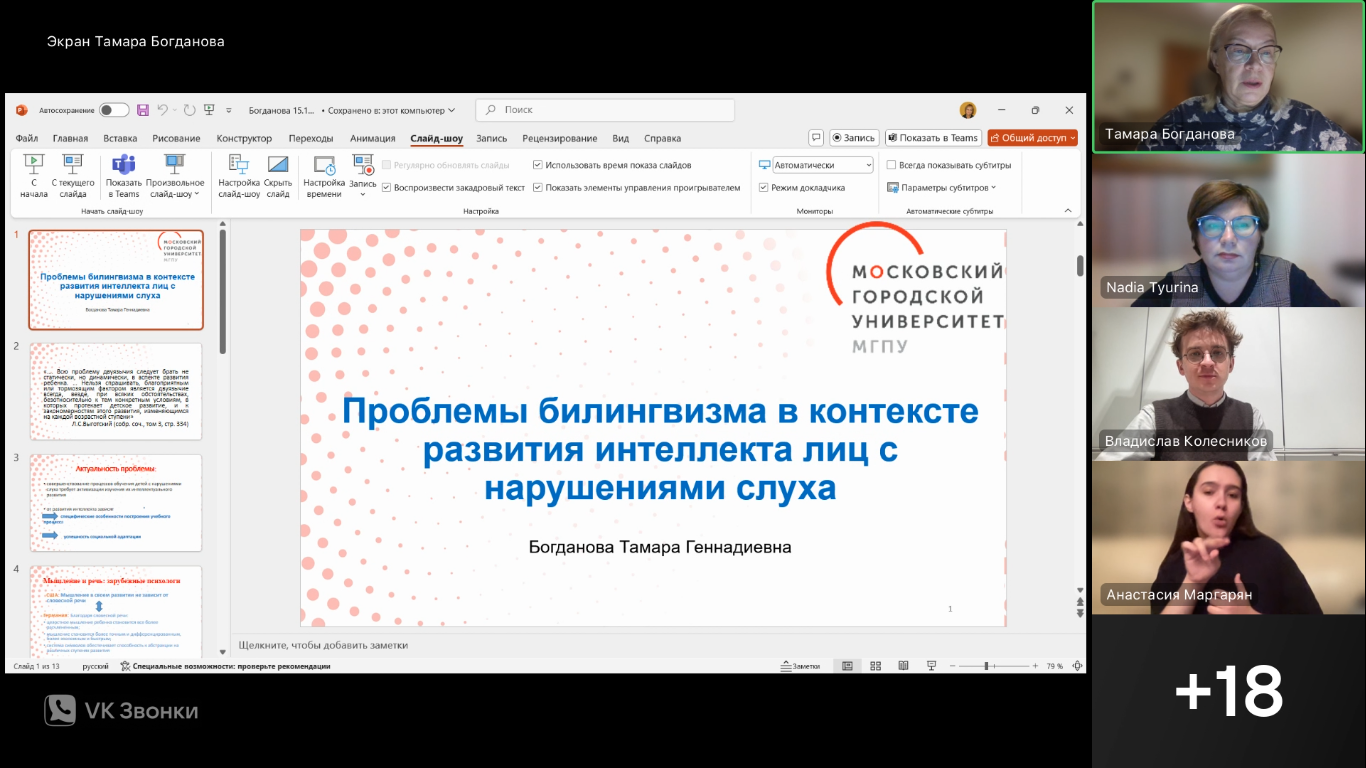
Task: Start slideshow with the 'С начала' icon
Action: pos(33,167)
